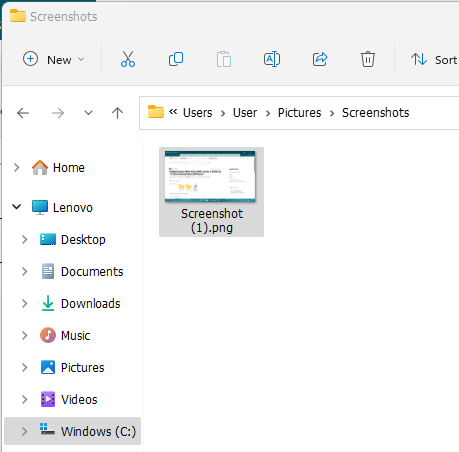
Task: Open dropdown arrow after User breadcrumb
Action: pyautogui.click(x=268, y=114)
